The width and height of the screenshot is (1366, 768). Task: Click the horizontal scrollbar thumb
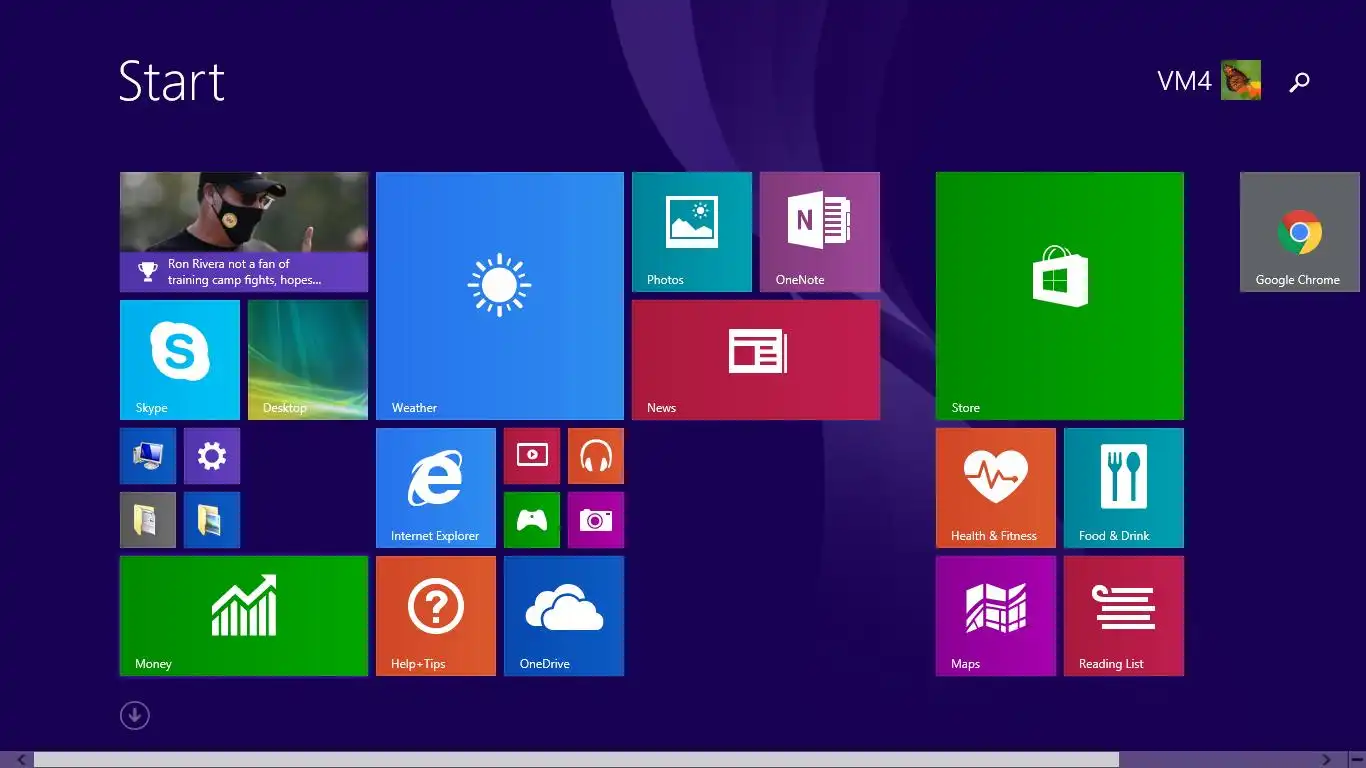click(576, 760)
